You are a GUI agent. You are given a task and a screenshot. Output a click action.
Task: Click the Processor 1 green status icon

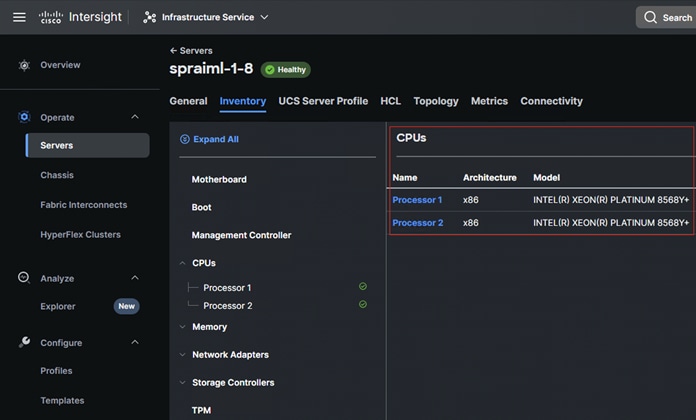pos(363,286)
